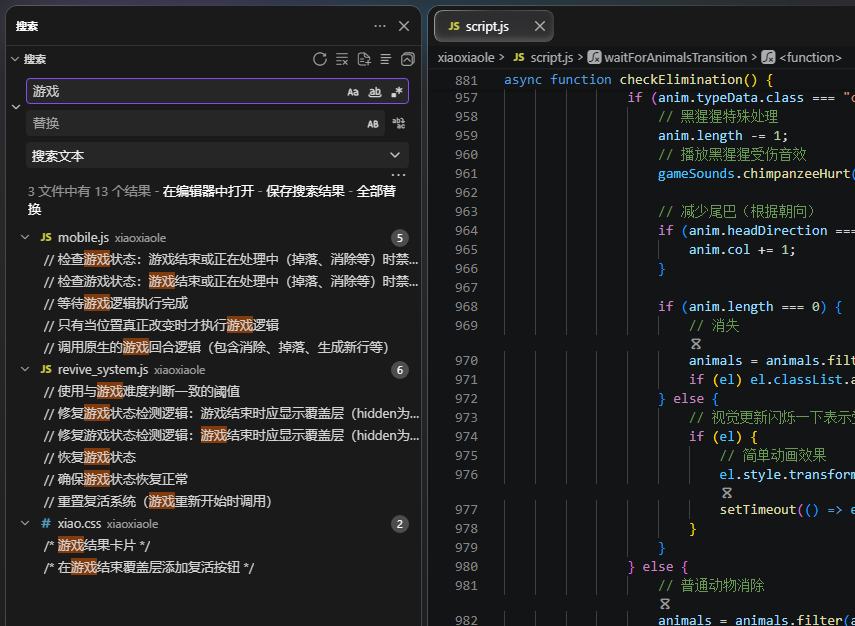Click the replace all icon
The image size is (855, 626).
click(x=399, y=123)
